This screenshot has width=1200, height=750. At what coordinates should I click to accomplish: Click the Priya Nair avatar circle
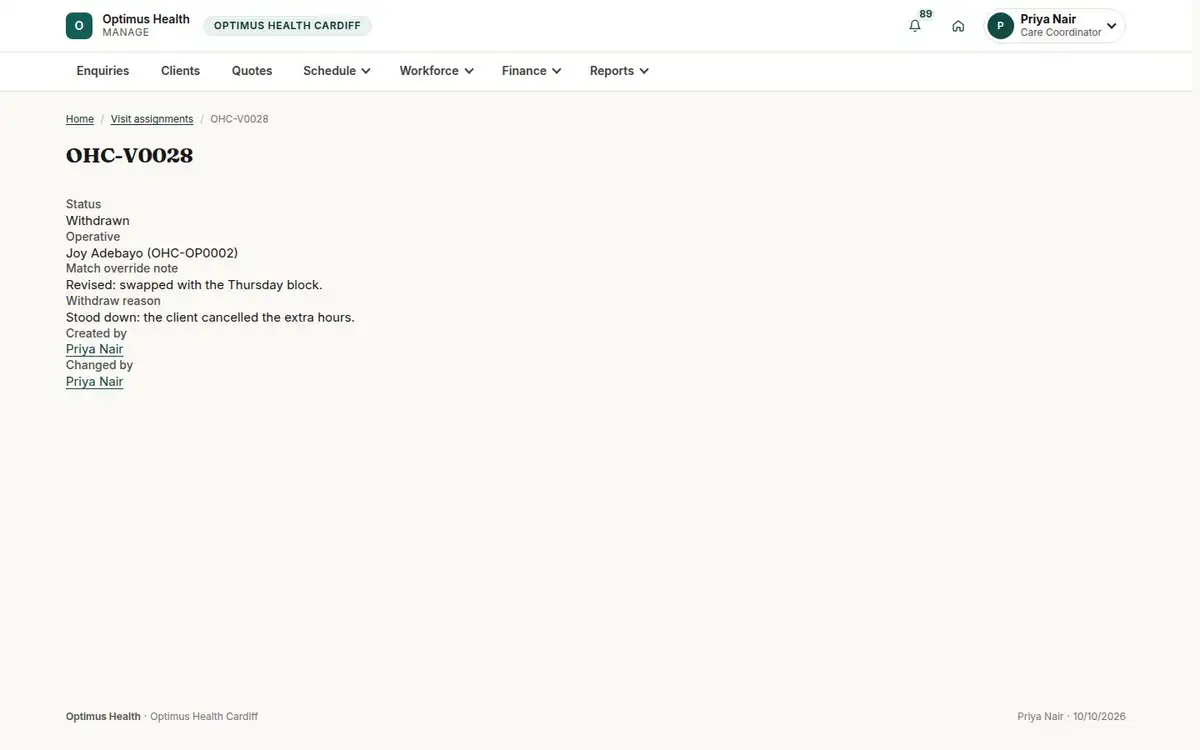pos(1000,26)
